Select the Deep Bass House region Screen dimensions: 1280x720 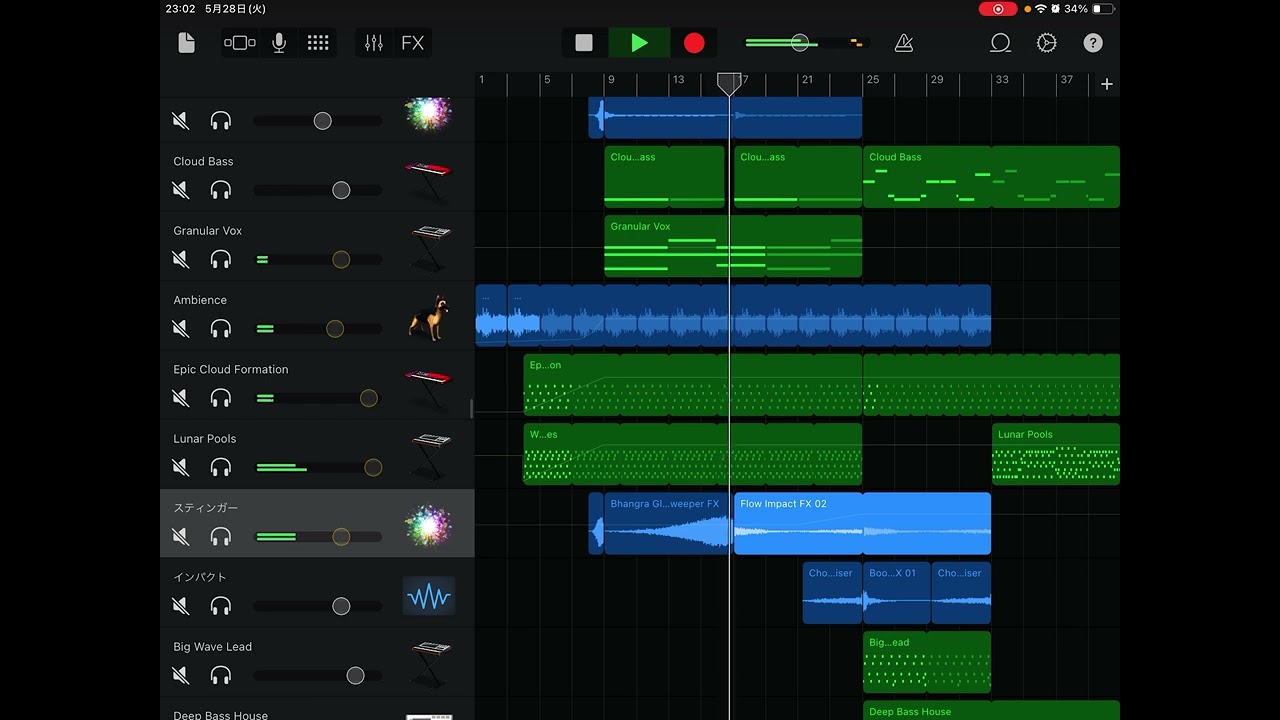pos(991,710)
